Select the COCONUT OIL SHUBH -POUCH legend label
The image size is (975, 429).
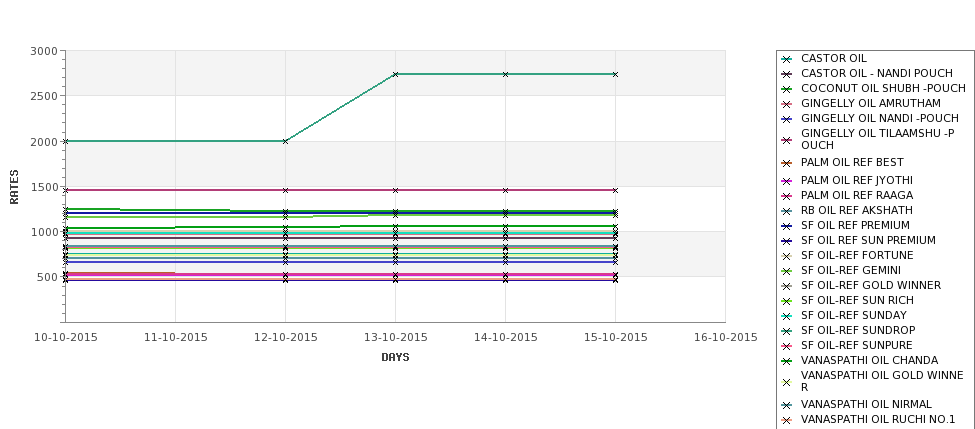[883, 88]
